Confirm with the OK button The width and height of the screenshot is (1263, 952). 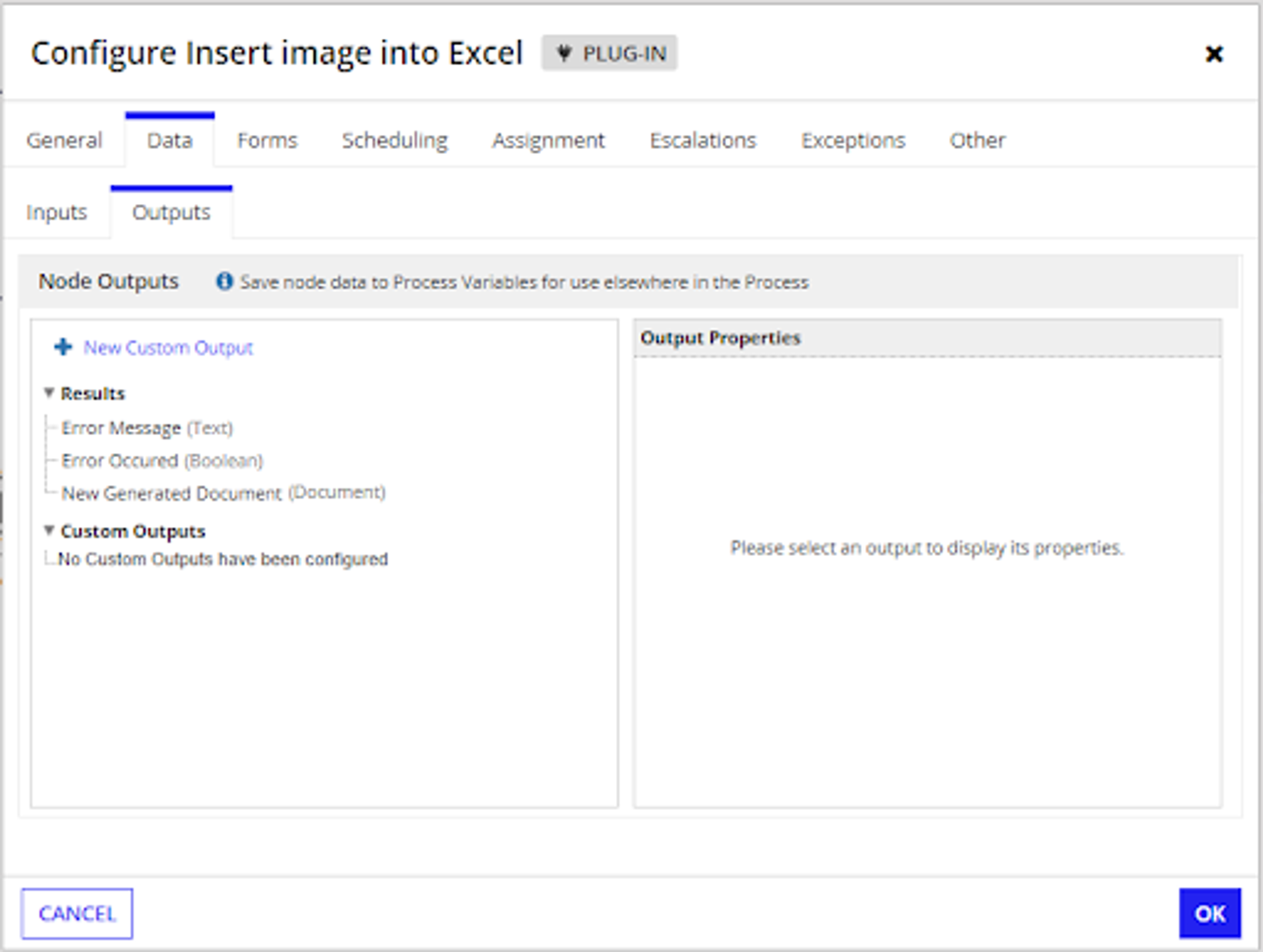[x=1210, y=914]
